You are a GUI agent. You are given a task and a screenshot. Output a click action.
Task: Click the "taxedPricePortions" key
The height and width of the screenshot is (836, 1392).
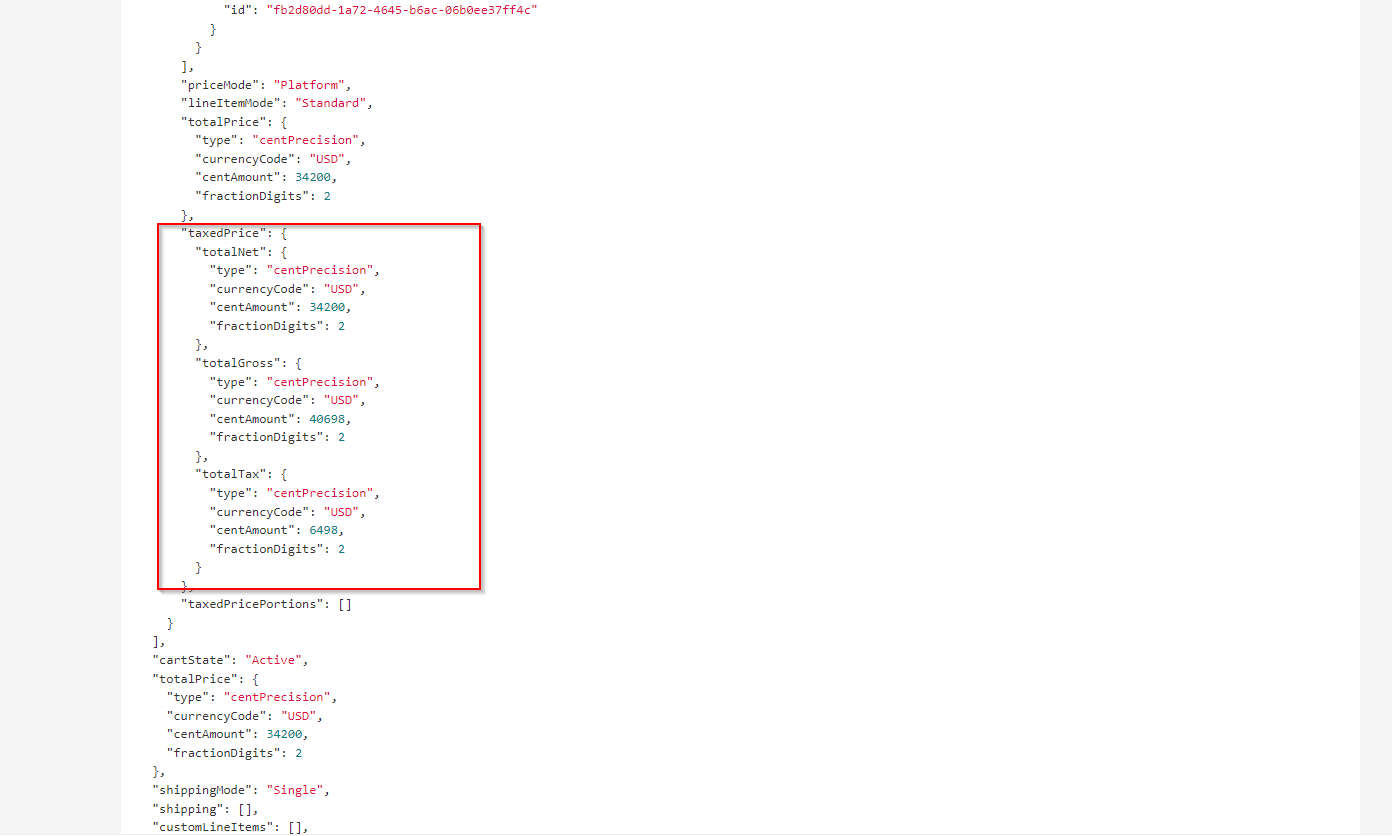tap(252, 604)
